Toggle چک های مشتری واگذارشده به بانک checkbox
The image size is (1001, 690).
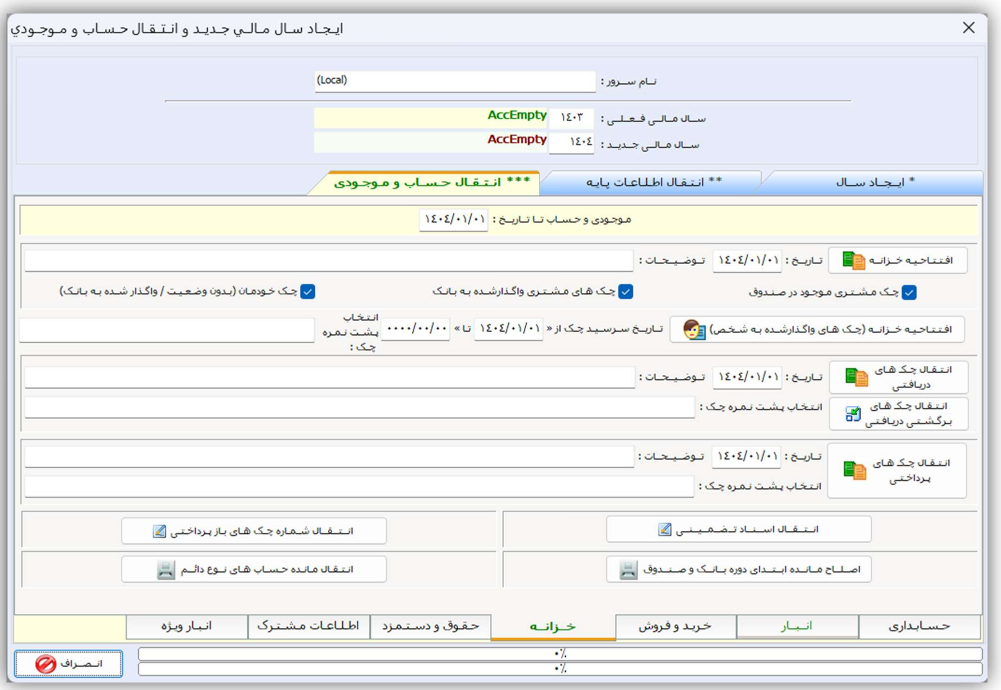tap(626, 292)
